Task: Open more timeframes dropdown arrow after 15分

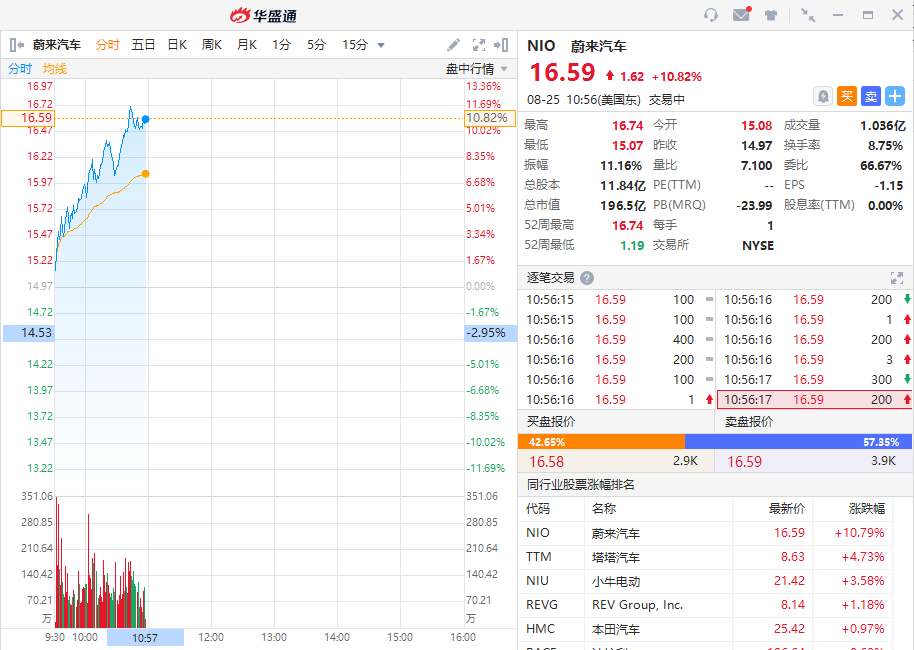Action: 381,45
